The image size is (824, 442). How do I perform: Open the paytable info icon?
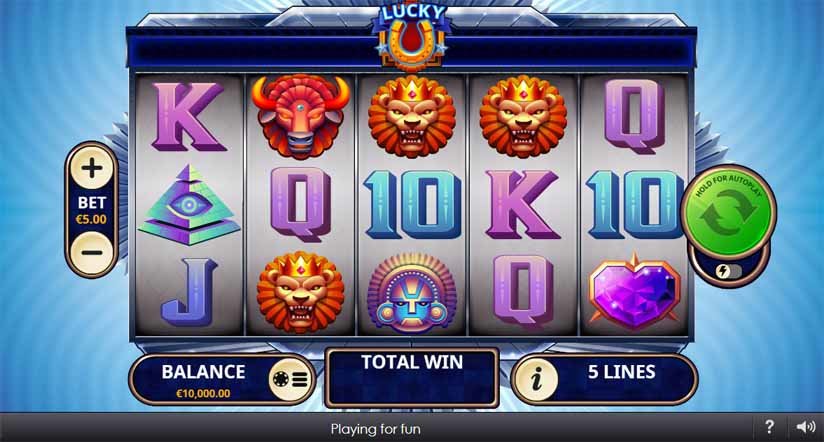537,379
